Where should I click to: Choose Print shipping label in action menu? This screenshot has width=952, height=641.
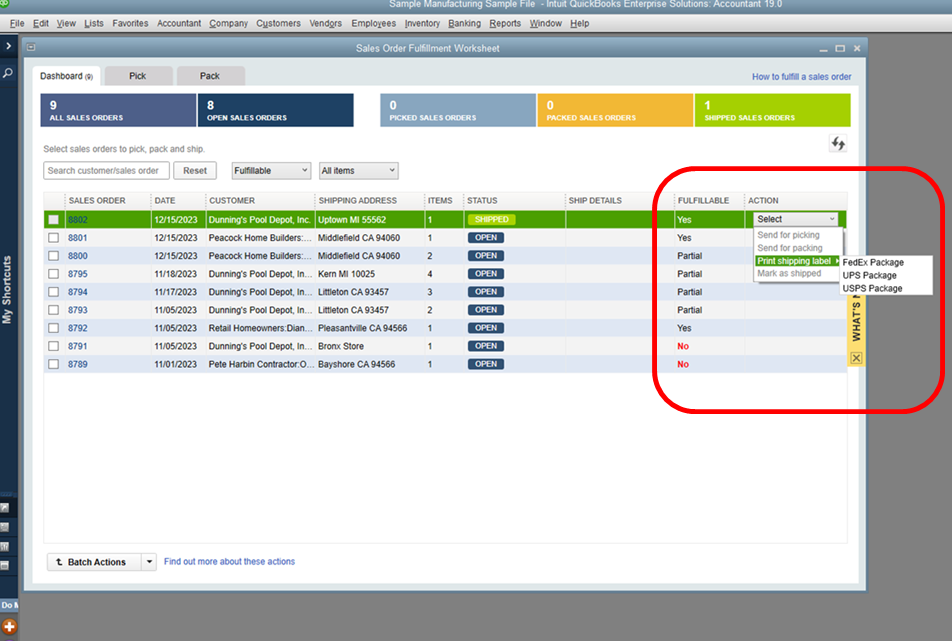pos(797,261)
